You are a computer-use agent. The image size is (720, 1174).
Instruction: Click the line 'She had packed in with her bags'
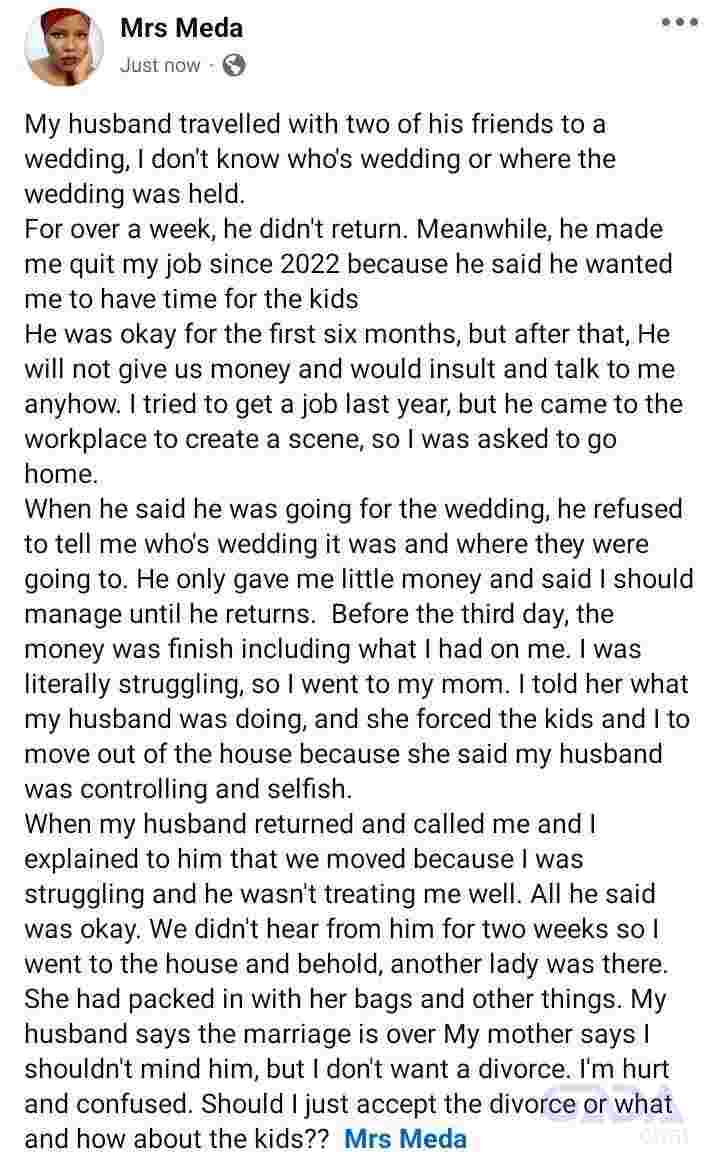[x=345, y=999]
